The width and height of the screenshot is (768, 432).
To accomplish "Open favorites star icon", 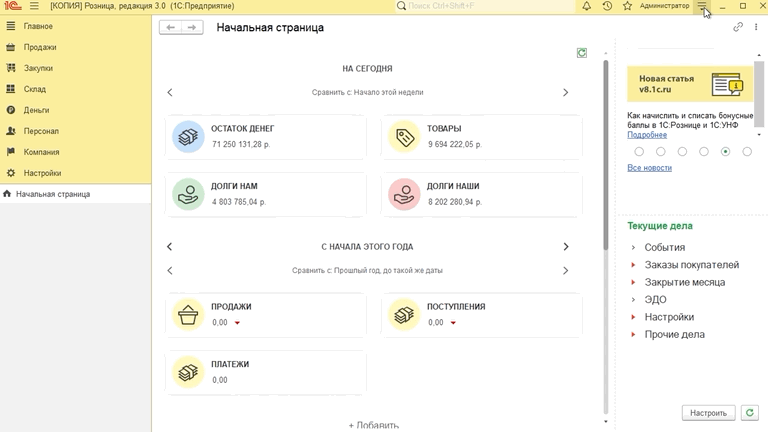I will tap(627, 6).
